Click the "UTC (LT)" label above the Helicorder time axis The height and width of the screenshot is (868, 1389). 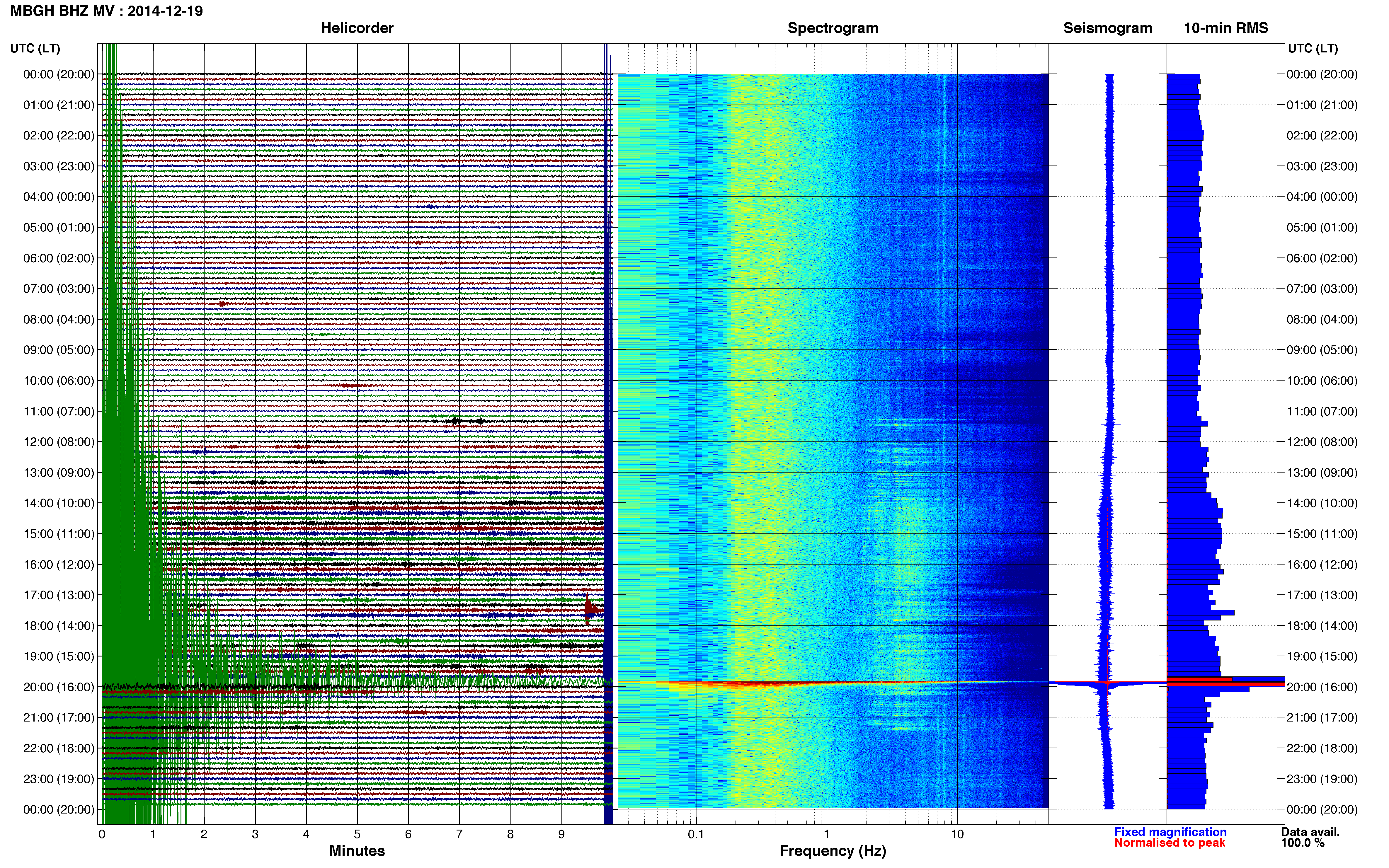pyautogui.click(x=35, y=48)
